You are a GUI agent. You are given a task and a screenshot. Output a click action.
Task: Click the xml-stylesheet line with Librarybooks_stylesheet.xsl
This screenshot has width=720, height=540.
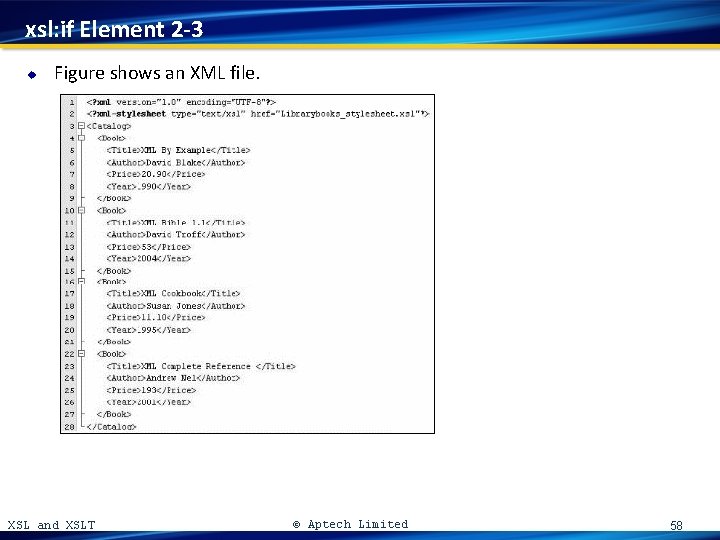(258, 114)
